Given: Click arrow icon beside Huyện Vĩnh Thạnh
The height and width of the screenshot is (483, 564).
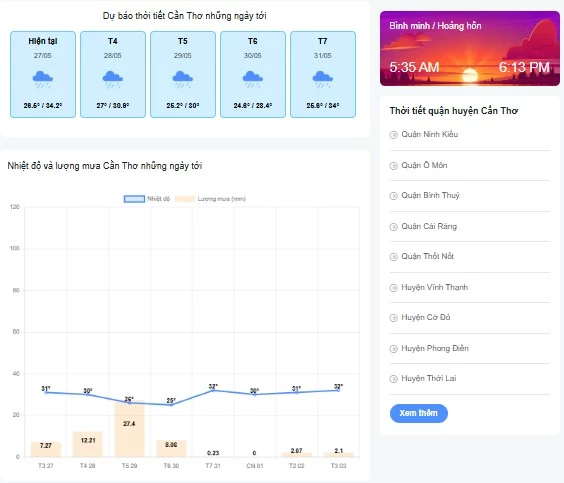Looking at the screenshot, I should [394, 288].
